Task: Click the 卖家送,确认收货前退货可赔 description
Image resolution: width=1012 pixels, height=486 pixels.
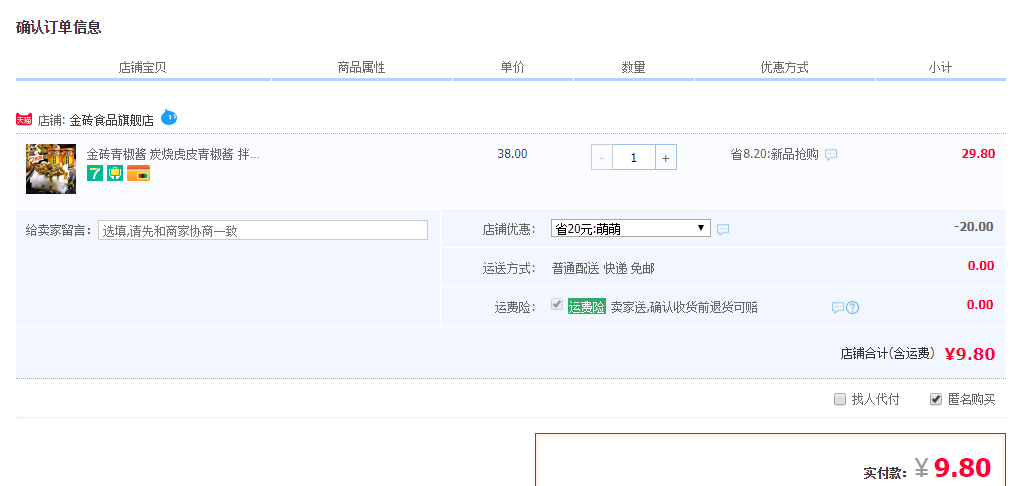Action: click(x=684, y=307)
